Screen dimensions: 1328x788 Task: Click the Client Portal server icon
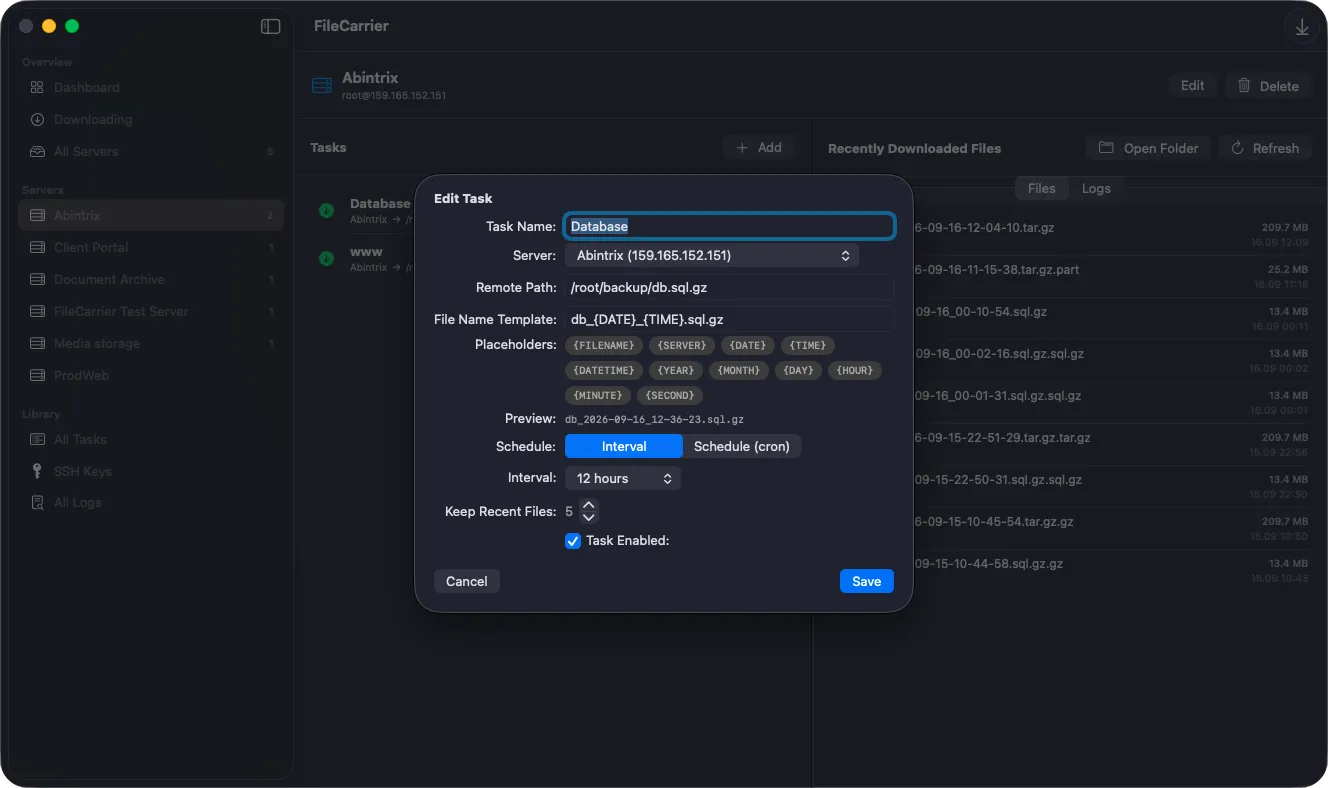pos(37,247)
